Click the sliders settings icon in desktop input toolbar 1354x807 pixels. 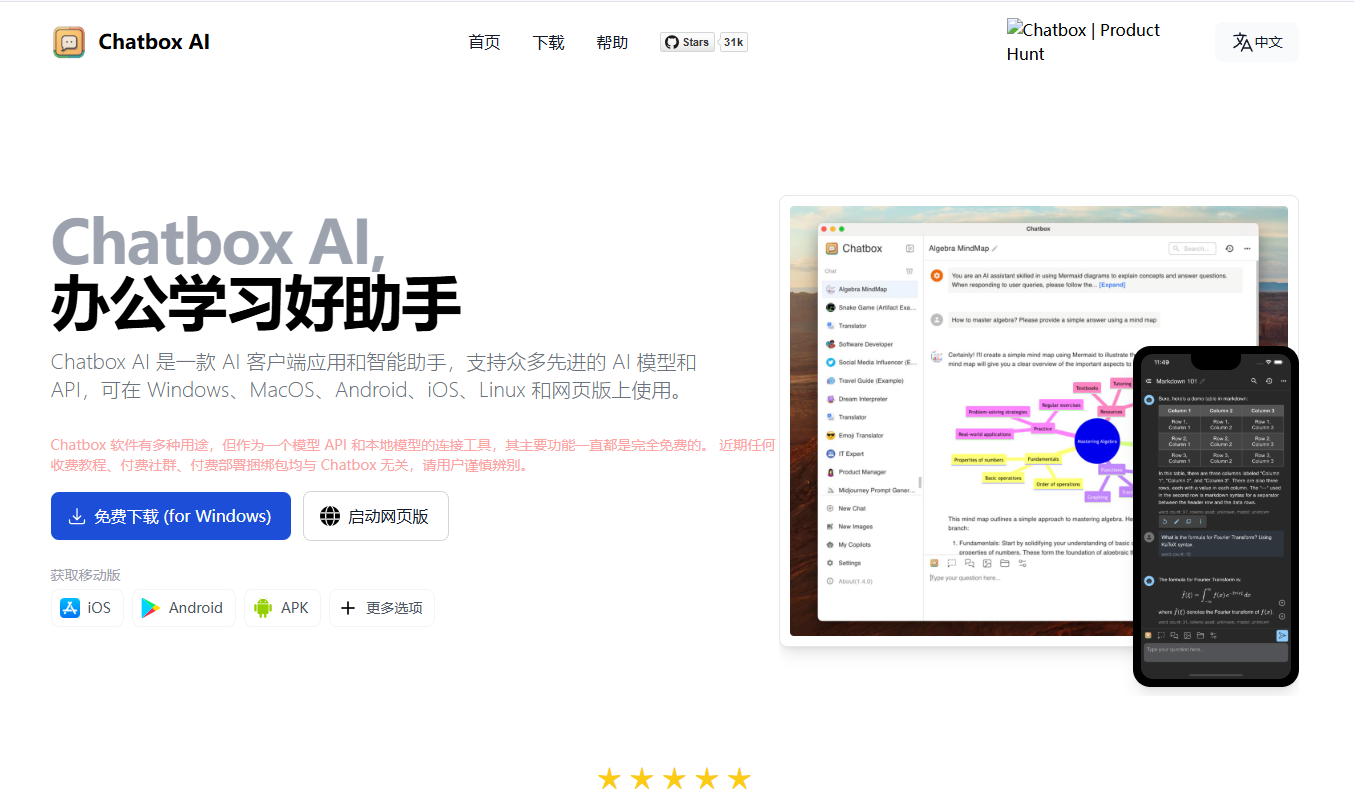(1022, 563)
